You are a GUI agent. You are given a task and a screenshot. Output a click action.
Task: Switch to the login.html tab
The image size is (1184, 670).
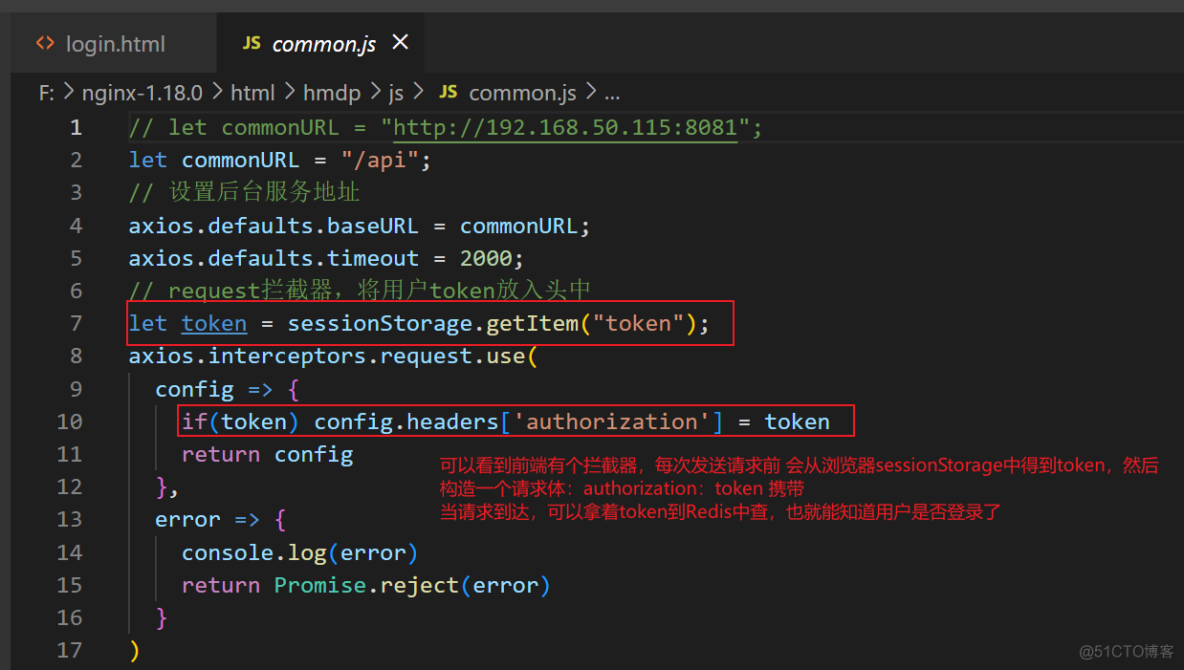pyautogui.click(x=115, y=44)
